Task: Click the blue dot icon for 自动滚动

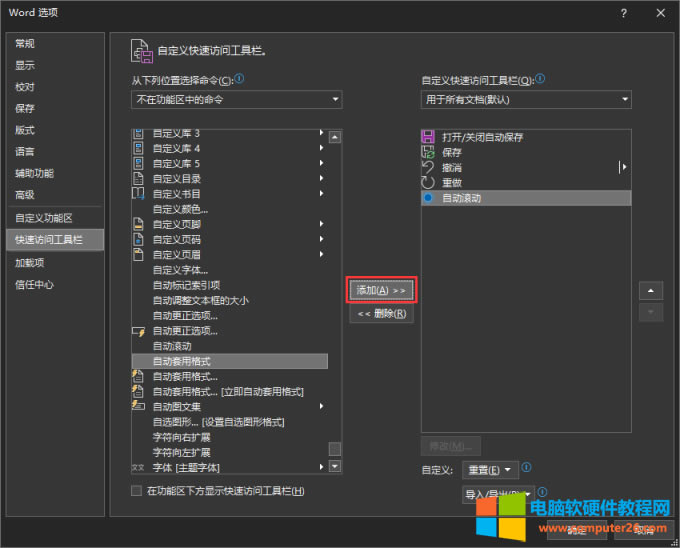Action: point(428,198)
